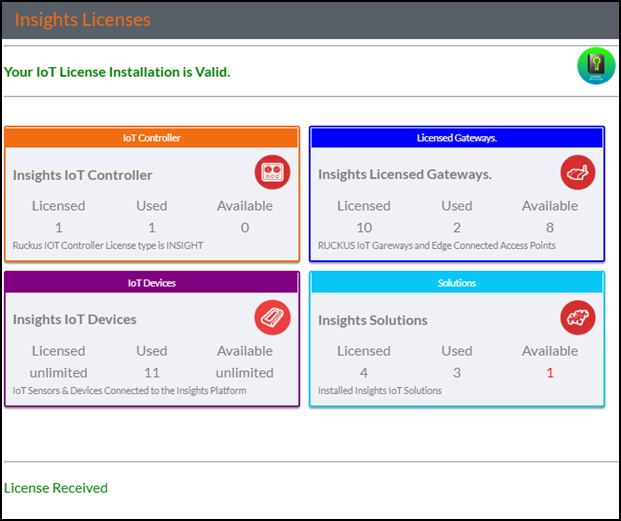Click the Solutions licensed value 4
Viewport: 621px width, 521px height.
pos(364,373)
